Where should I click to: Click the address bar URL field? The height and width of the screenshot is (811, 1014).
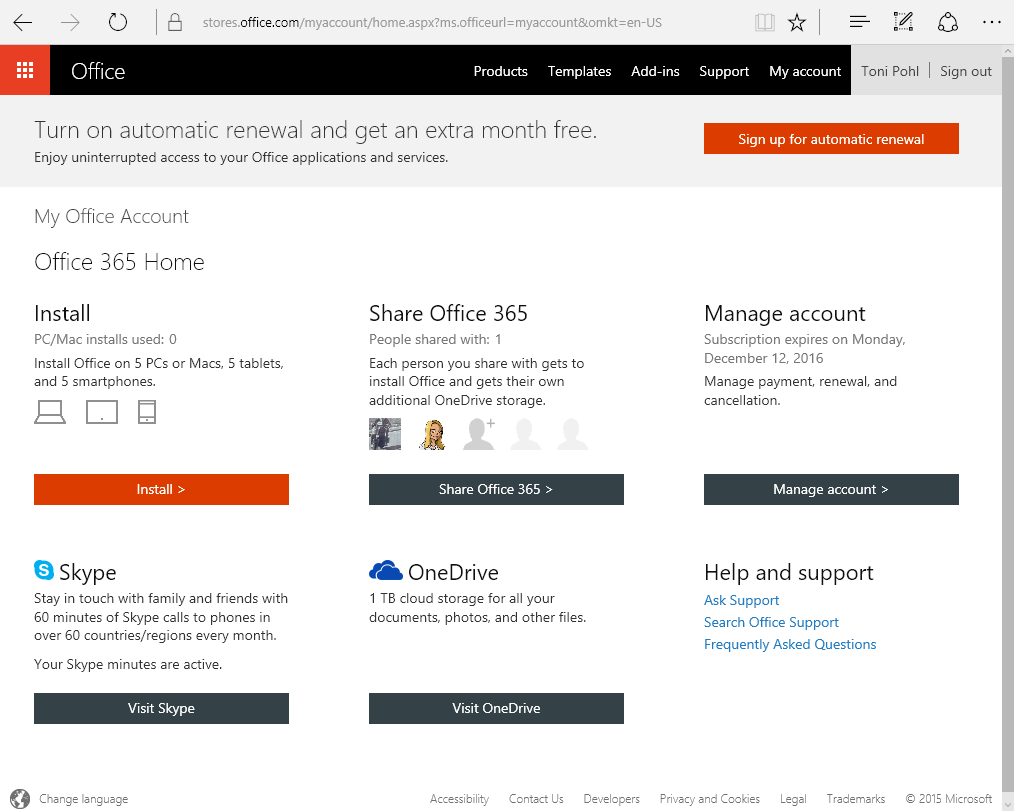(x=450, y=22)
